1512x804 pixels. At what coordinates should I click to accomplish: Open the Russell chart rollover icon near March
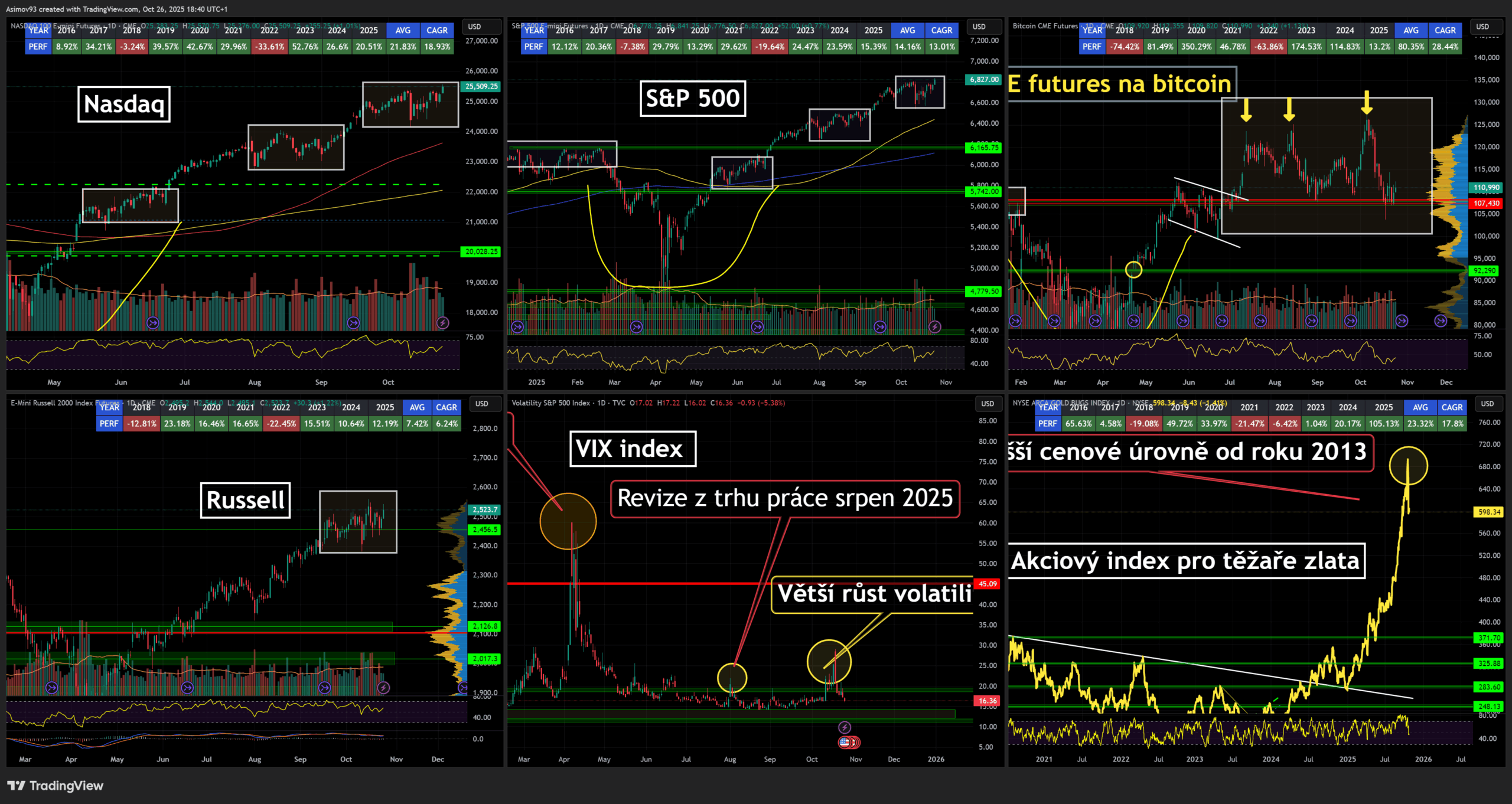click(52, 687)
